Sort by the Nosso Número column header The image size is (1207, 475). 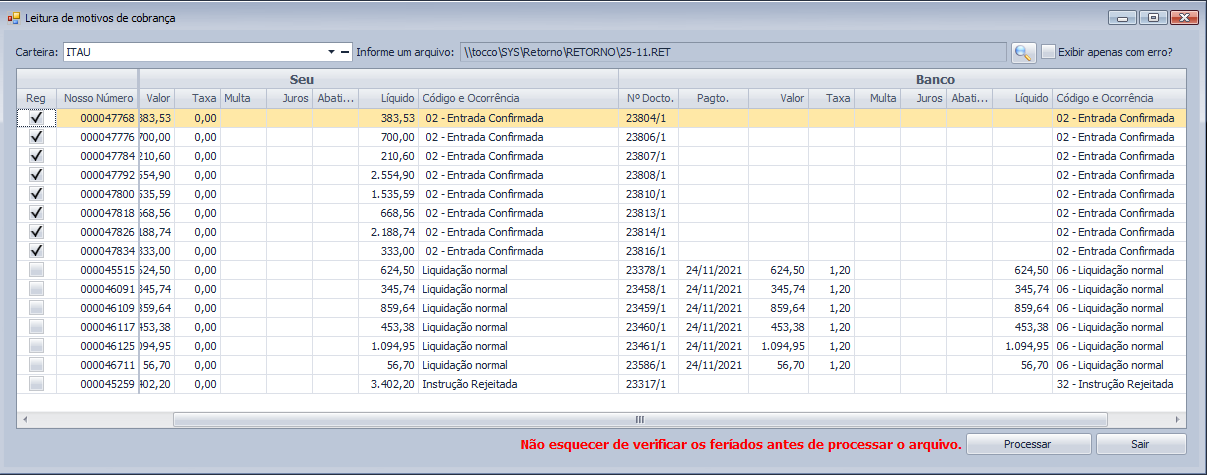(97, 98)
